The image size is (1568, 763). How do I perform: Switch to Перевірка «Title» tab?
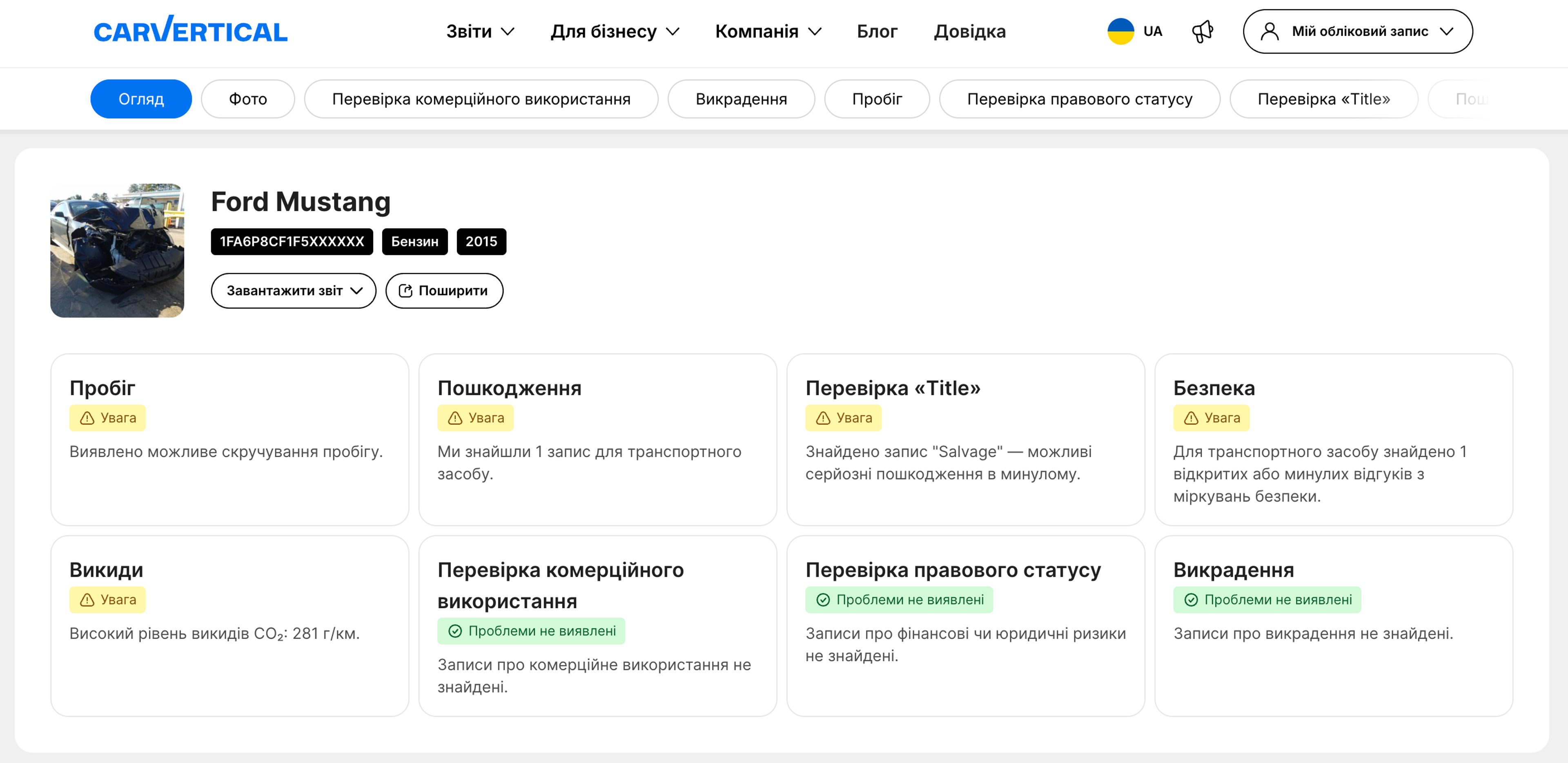click(x=1324, y=99)
